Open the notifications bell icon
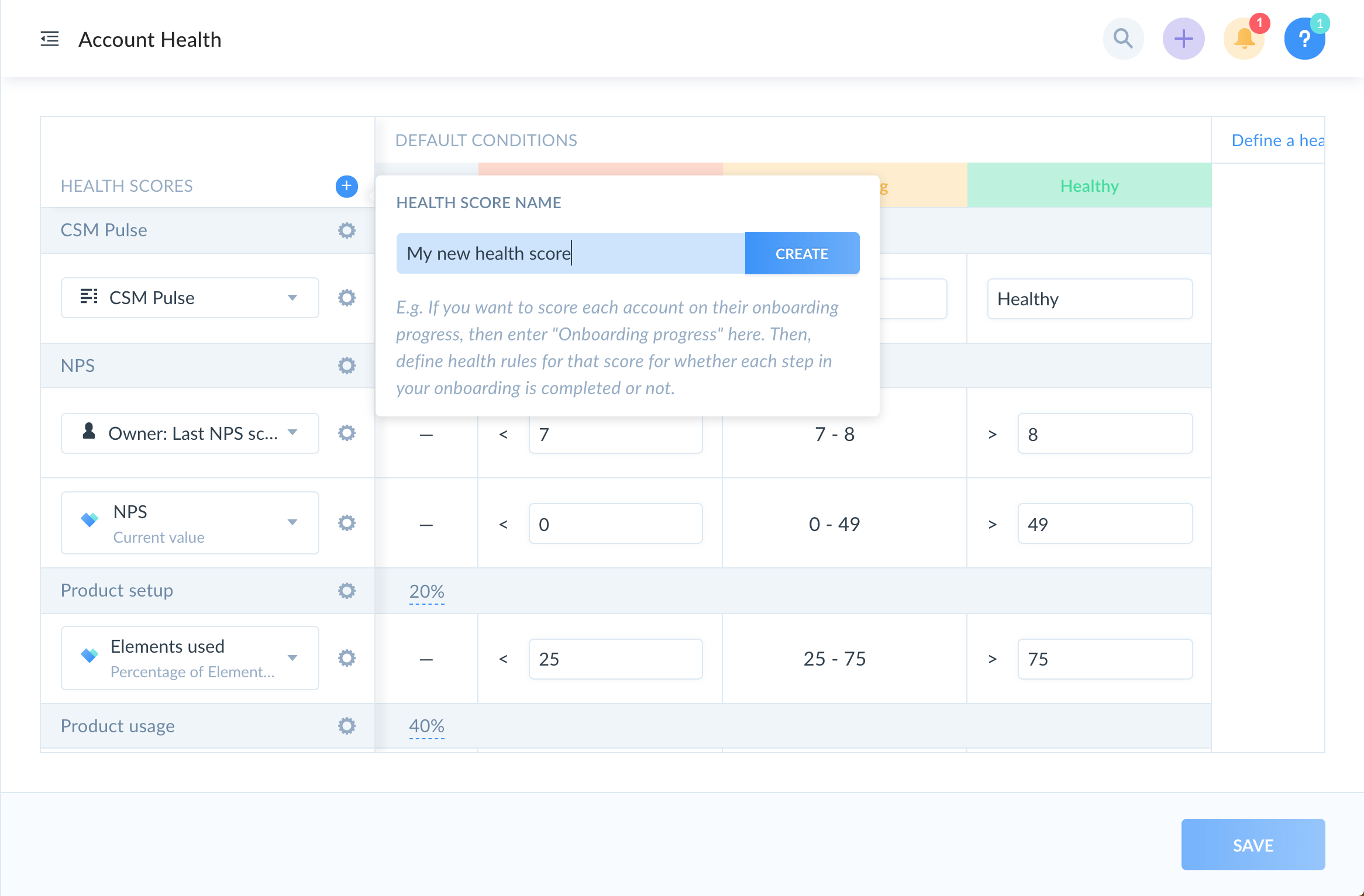 1244,39
